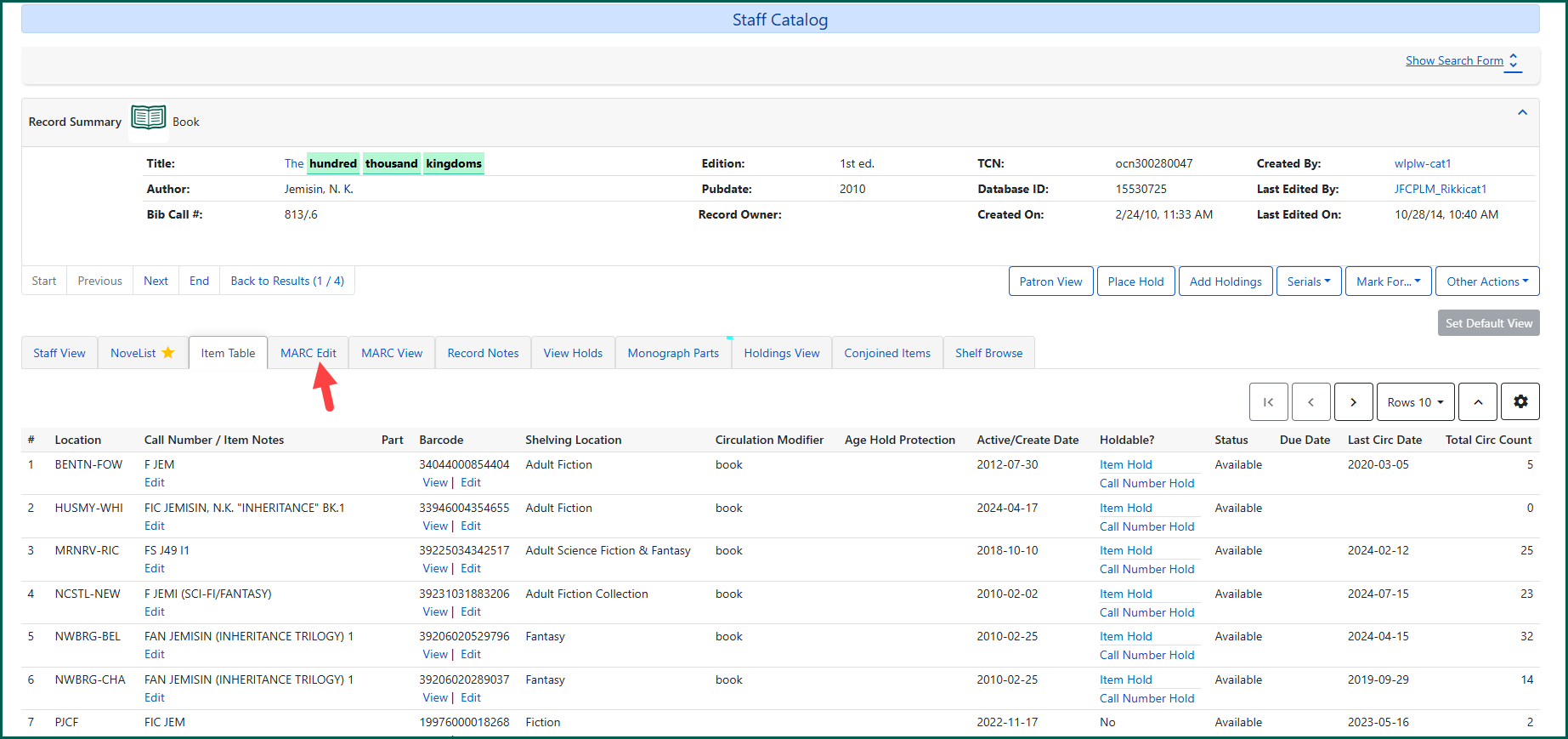Go to previous page of item grid

point(1310,402)
